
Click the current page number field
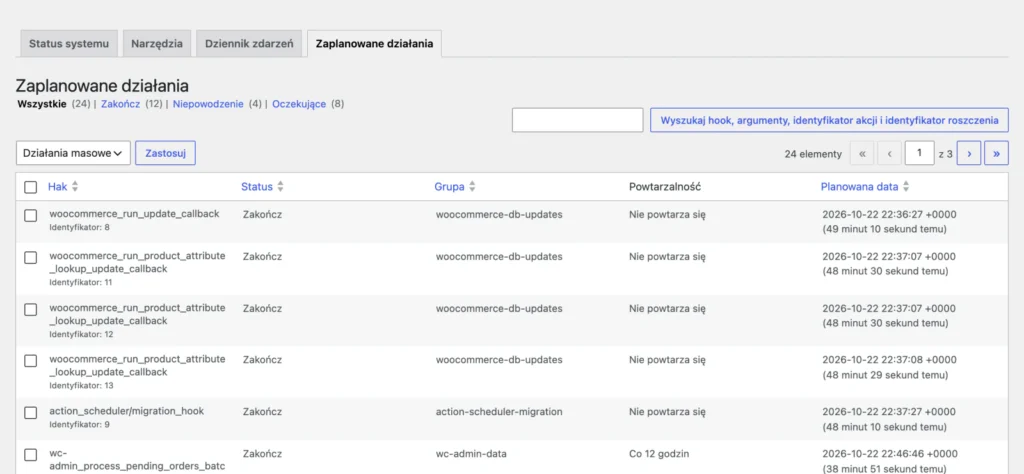(x=920, y=153)
